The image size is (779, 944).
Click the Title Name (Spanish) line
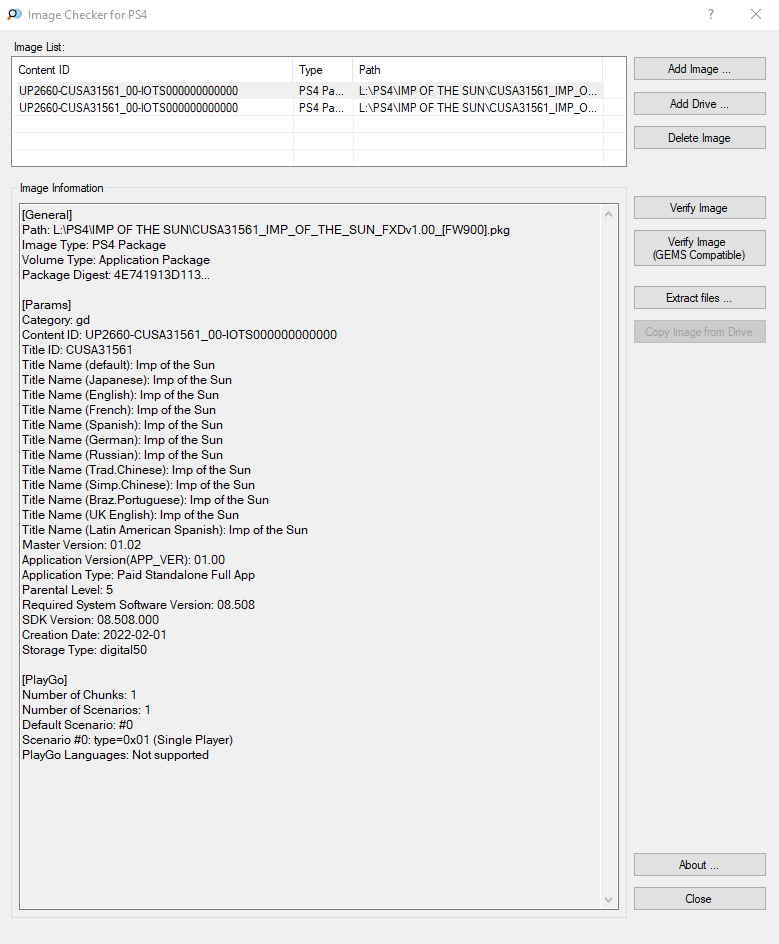(x=122, y=425)
